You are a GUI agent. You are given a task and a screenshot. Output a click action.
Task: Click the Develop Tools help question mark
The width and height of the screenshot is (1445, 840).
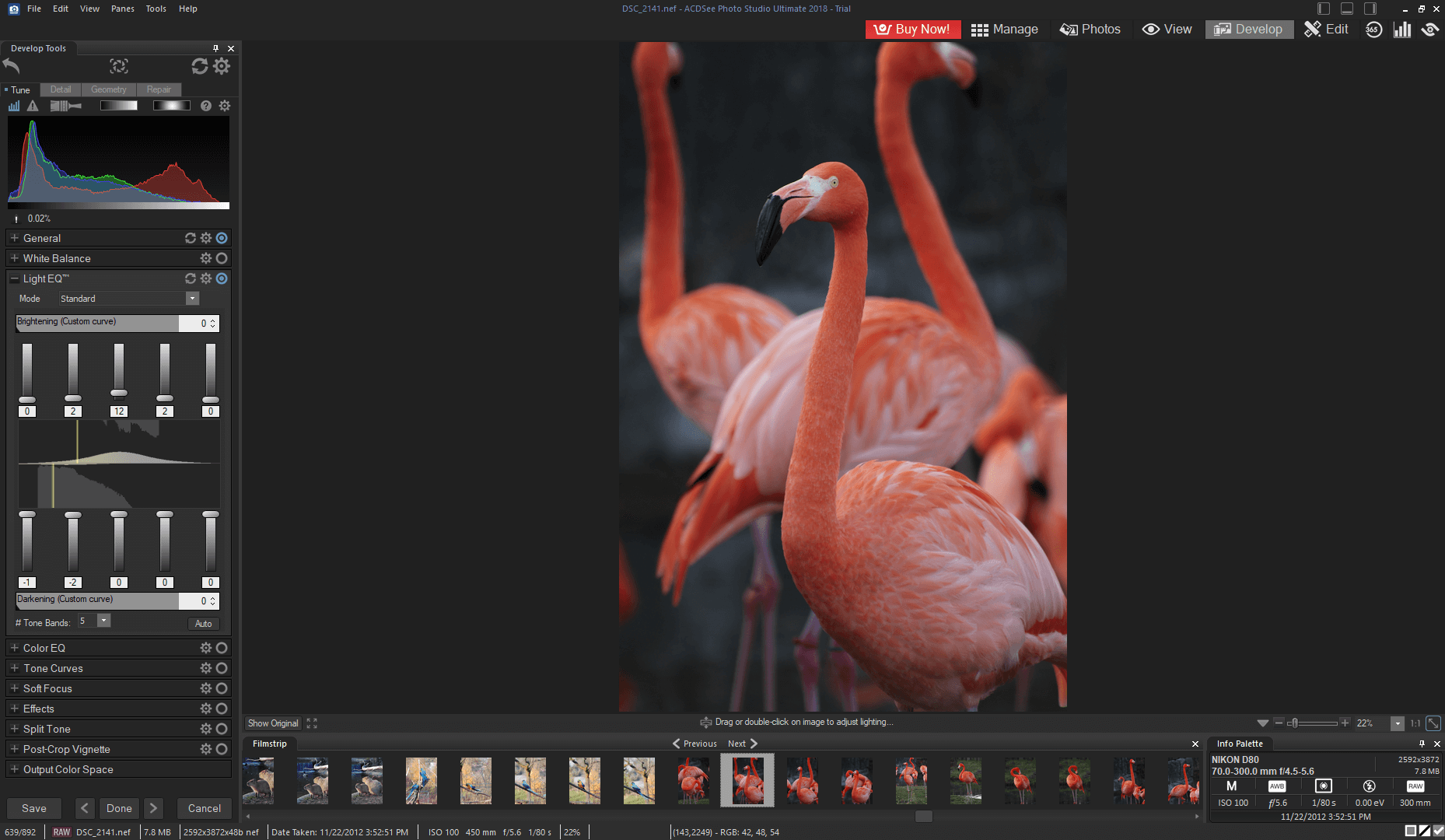pos(205,106)
